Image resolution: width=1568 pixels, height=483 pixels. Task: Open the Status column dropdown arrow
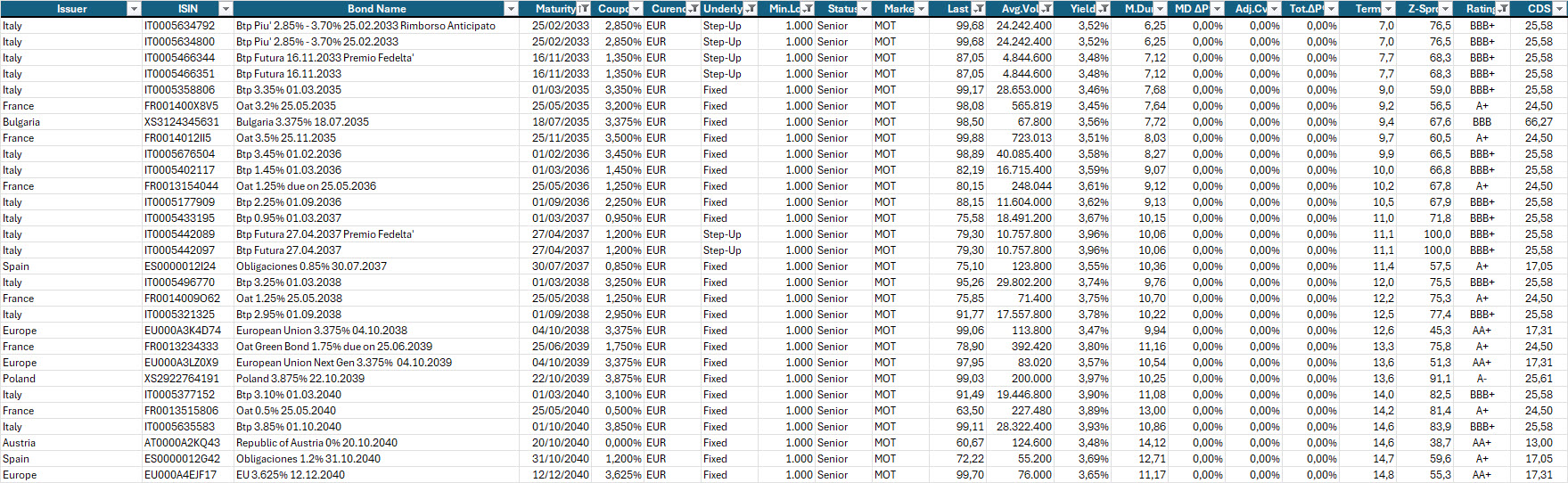pos(864,9)
